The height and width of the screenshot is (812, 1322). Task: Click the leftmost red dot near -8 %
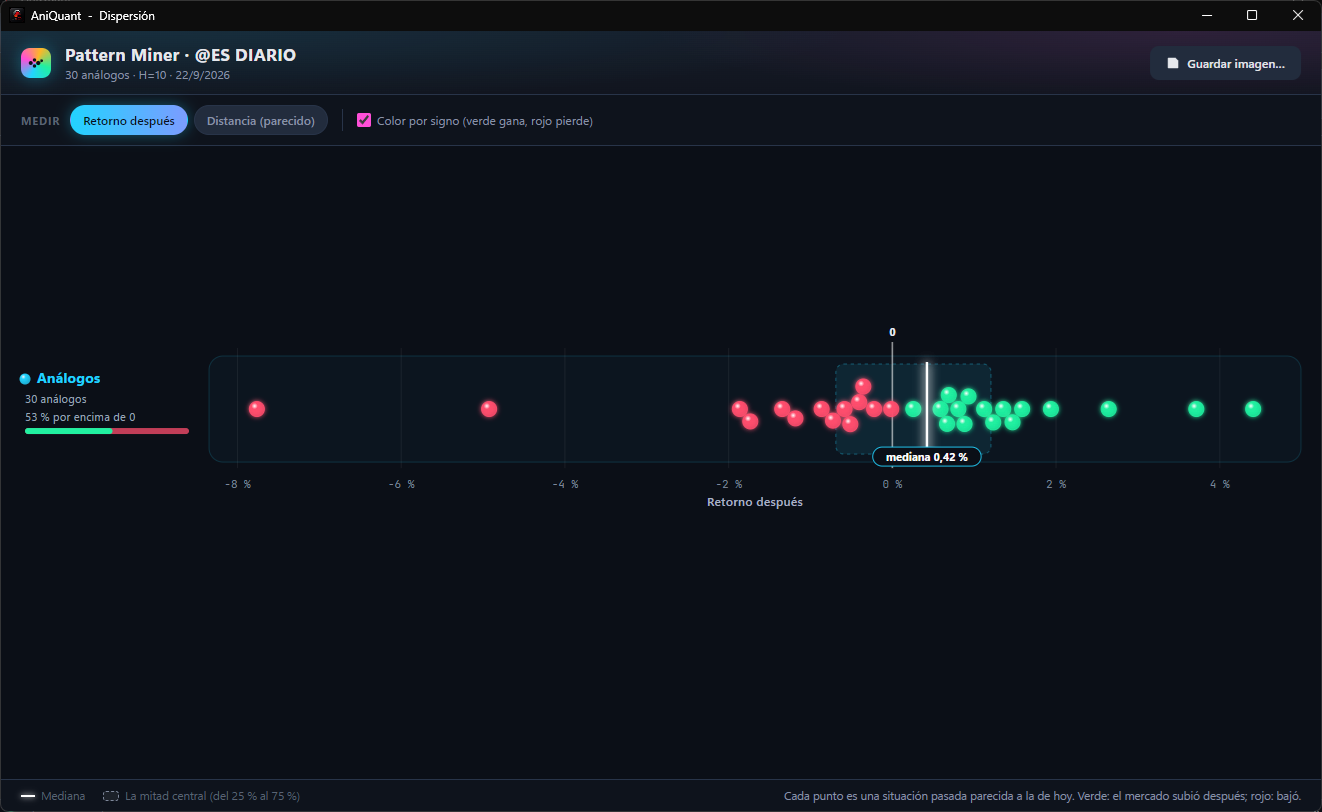pyautogui.click(x=257, y=409)
